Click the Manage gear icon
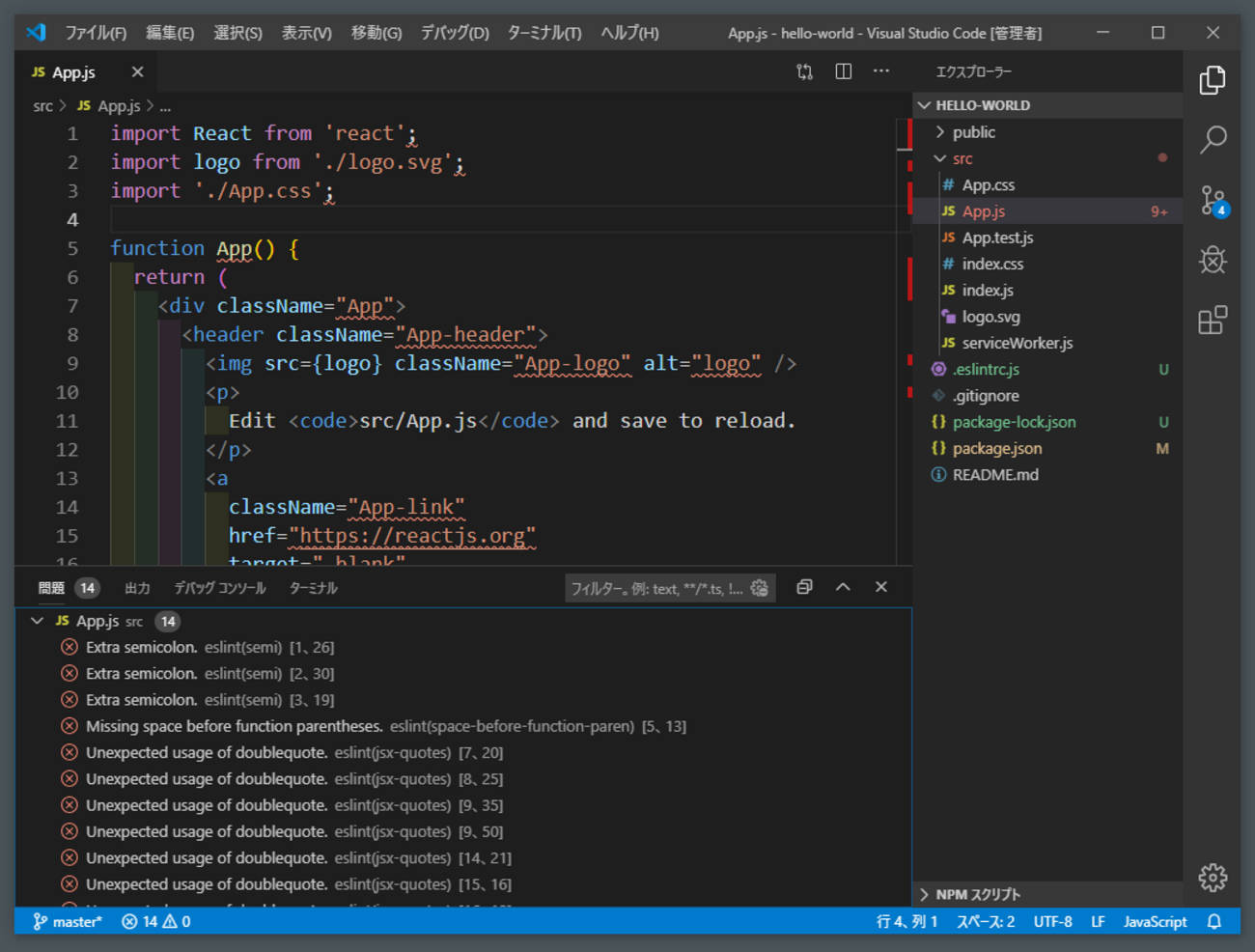Screen dimensions: 1255x952 pos(1213,877)
